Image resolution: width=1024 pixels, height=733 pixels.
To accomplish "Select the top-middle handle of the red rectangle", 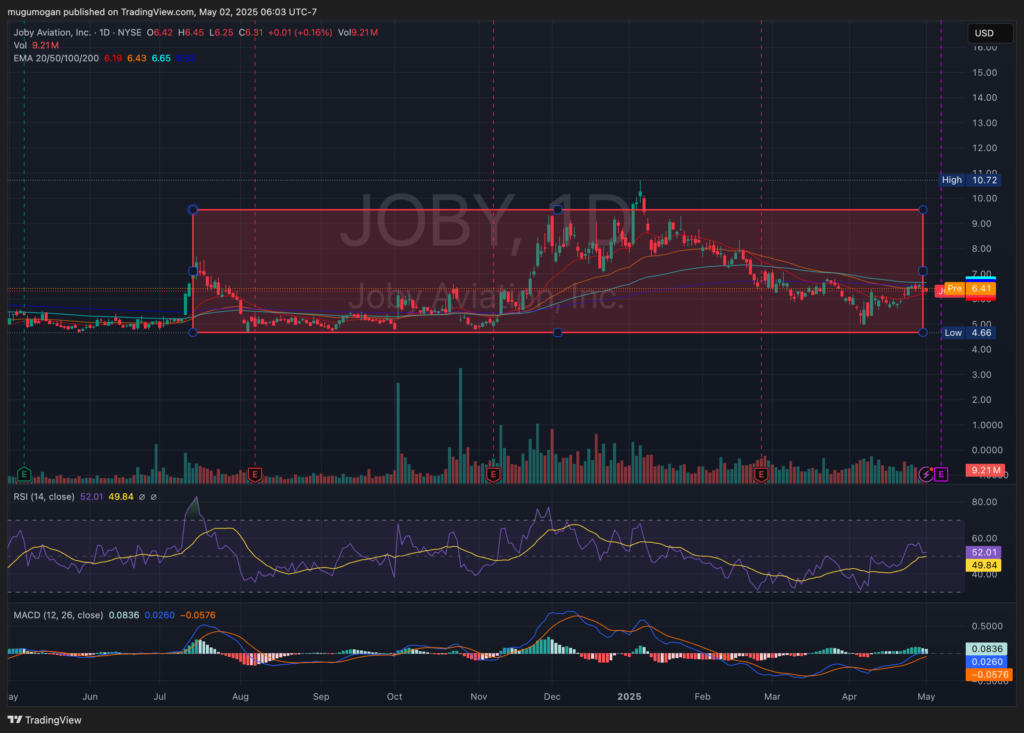I will tap(558, 210).
